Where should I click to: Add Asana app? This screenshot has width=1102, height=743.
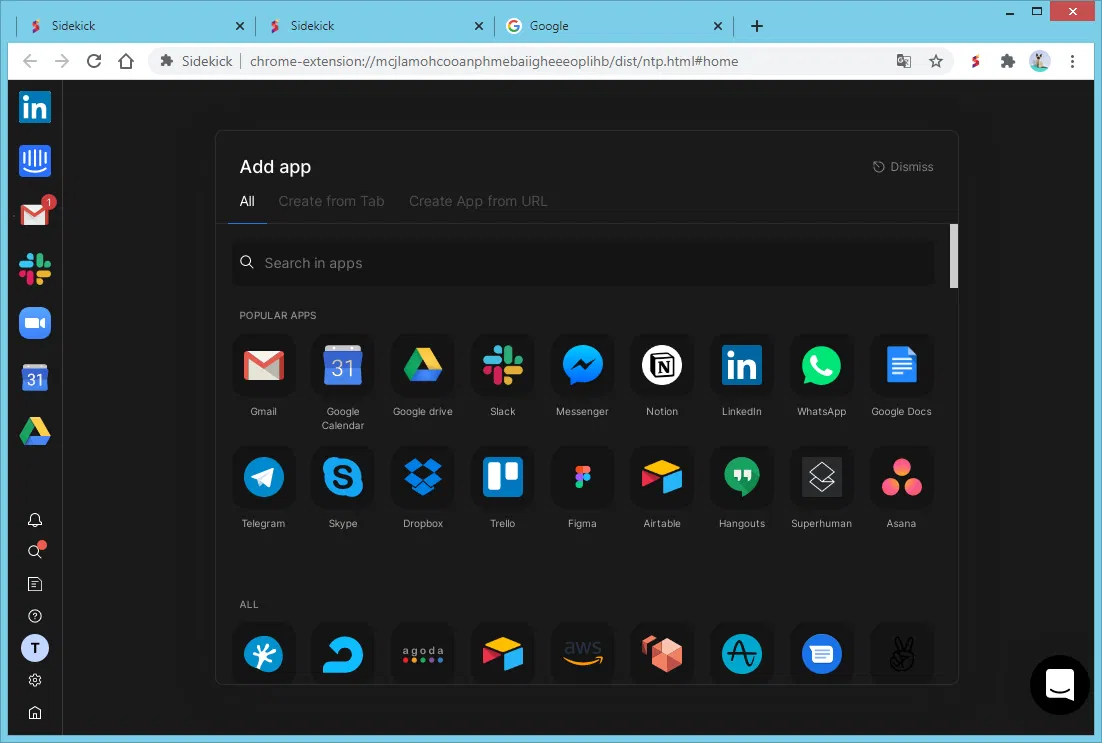click(901, 477)
